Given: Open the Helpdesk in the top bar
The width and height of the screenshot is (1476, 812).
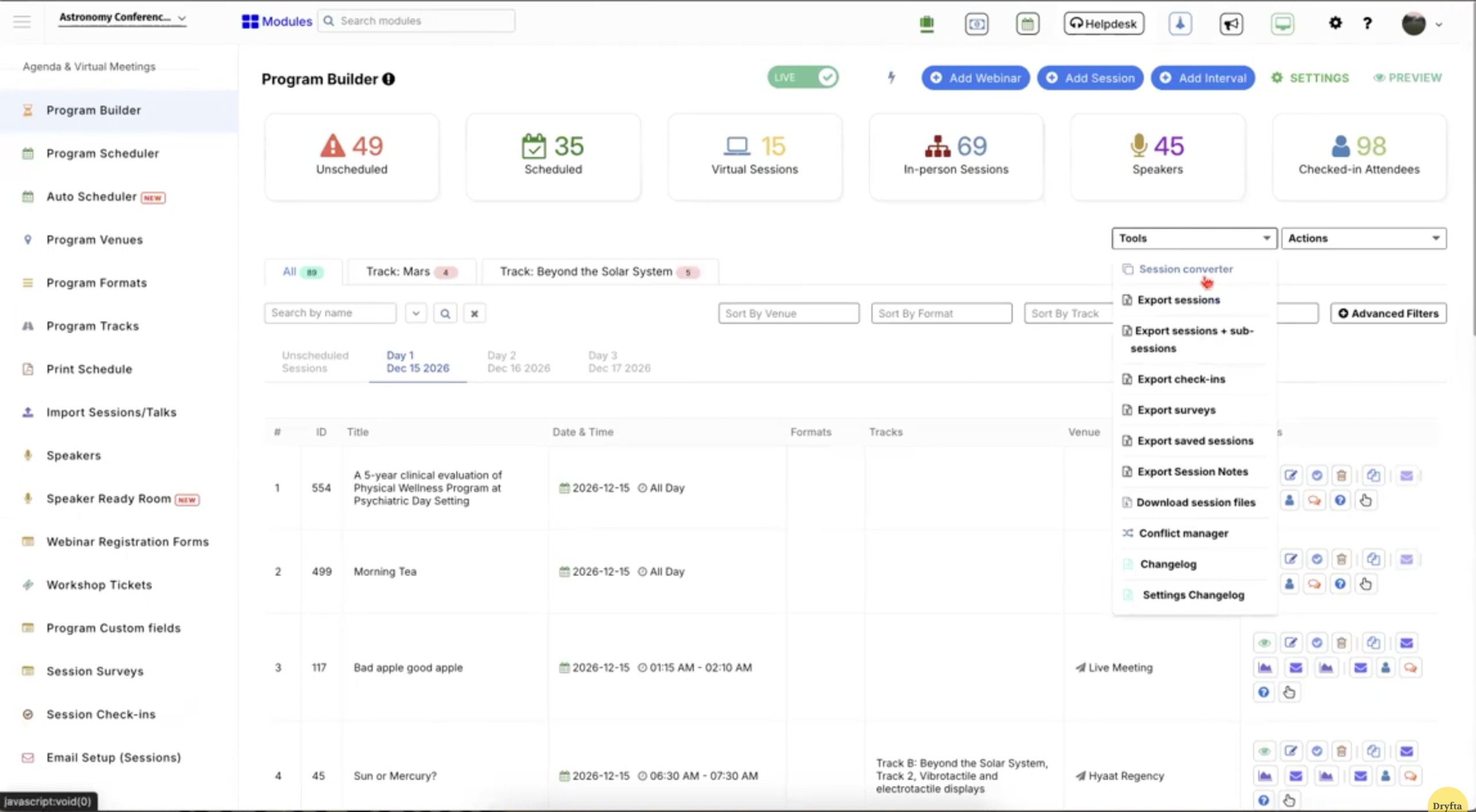Looking at the screenshot, I should pyautogui.click(x=1103, y=23).
